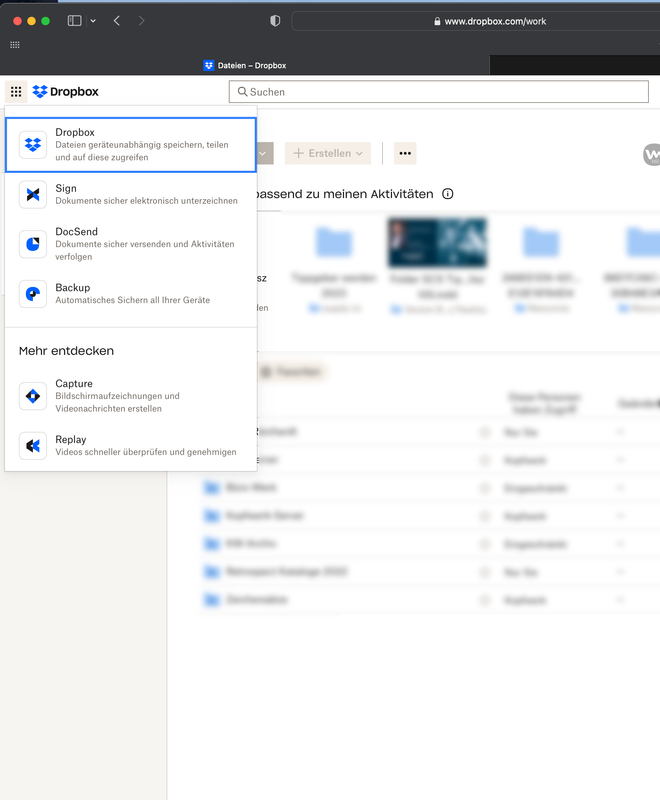Screen dimensions: 660x800
Task: Select the 'Dateien – Dropbox' browser tab
Action: click(x=245, y=66)
